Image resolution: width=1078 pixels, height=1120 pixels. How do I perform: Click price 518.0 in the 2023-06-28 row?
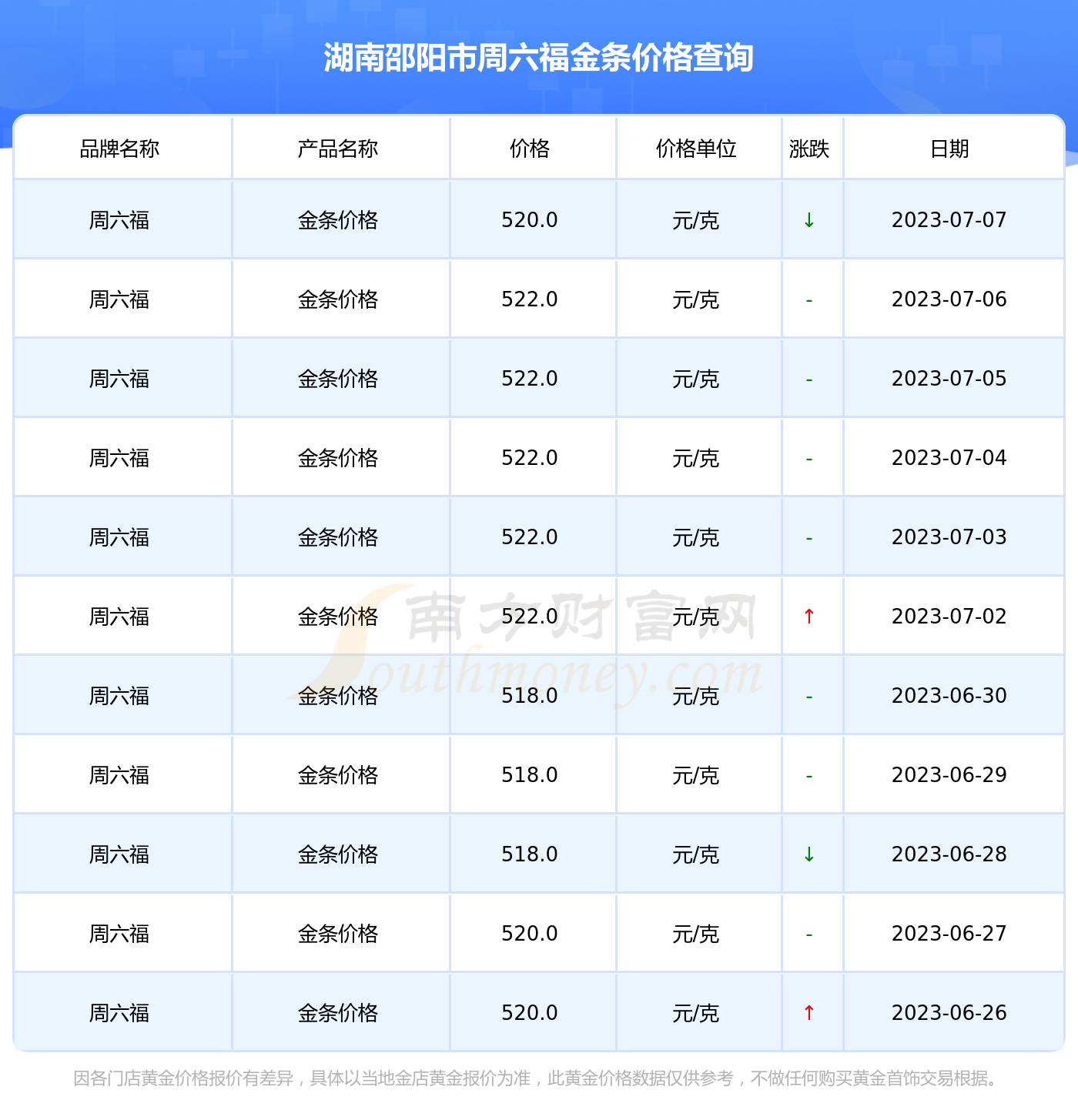[x=530, y=854]
